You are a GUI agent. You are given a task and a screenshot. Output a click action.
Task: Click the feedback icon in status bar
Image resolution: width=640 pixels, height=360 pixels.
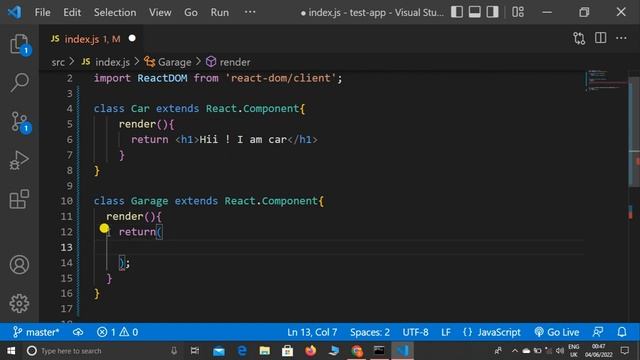click(598, 332)
